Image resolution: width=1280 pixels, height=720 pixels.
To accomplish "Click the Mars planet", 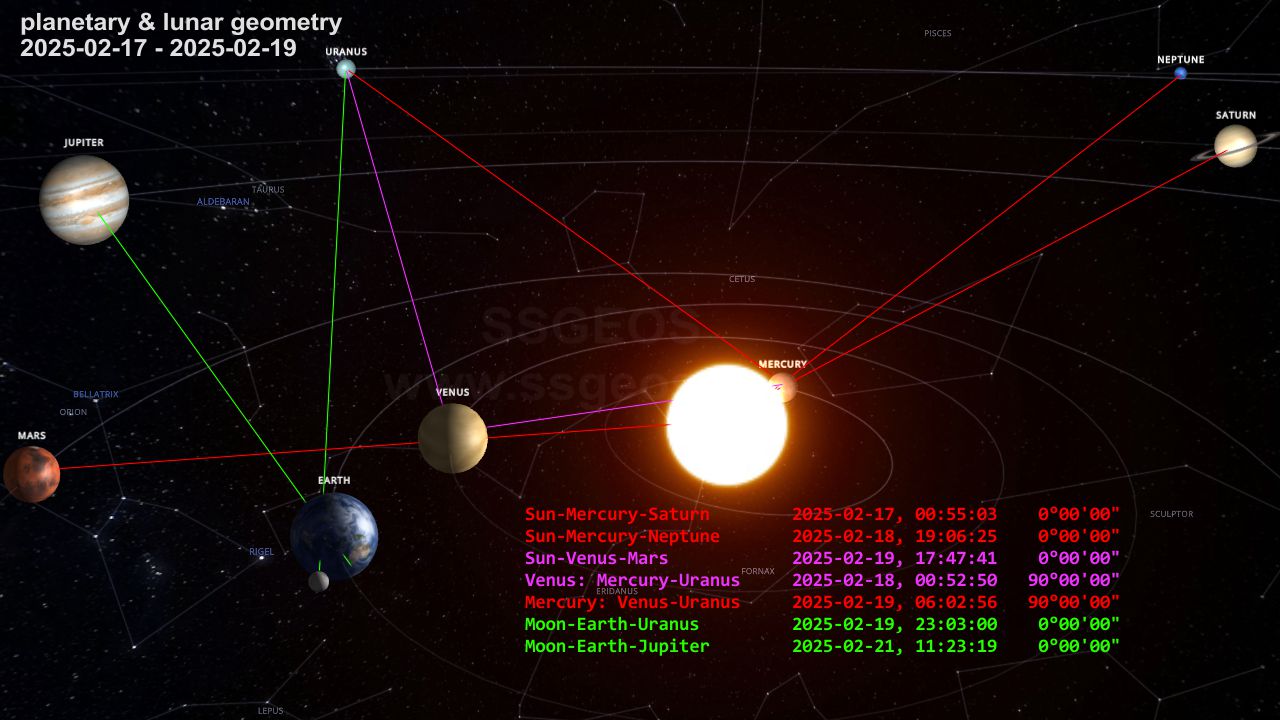I will tap(31, 474).
